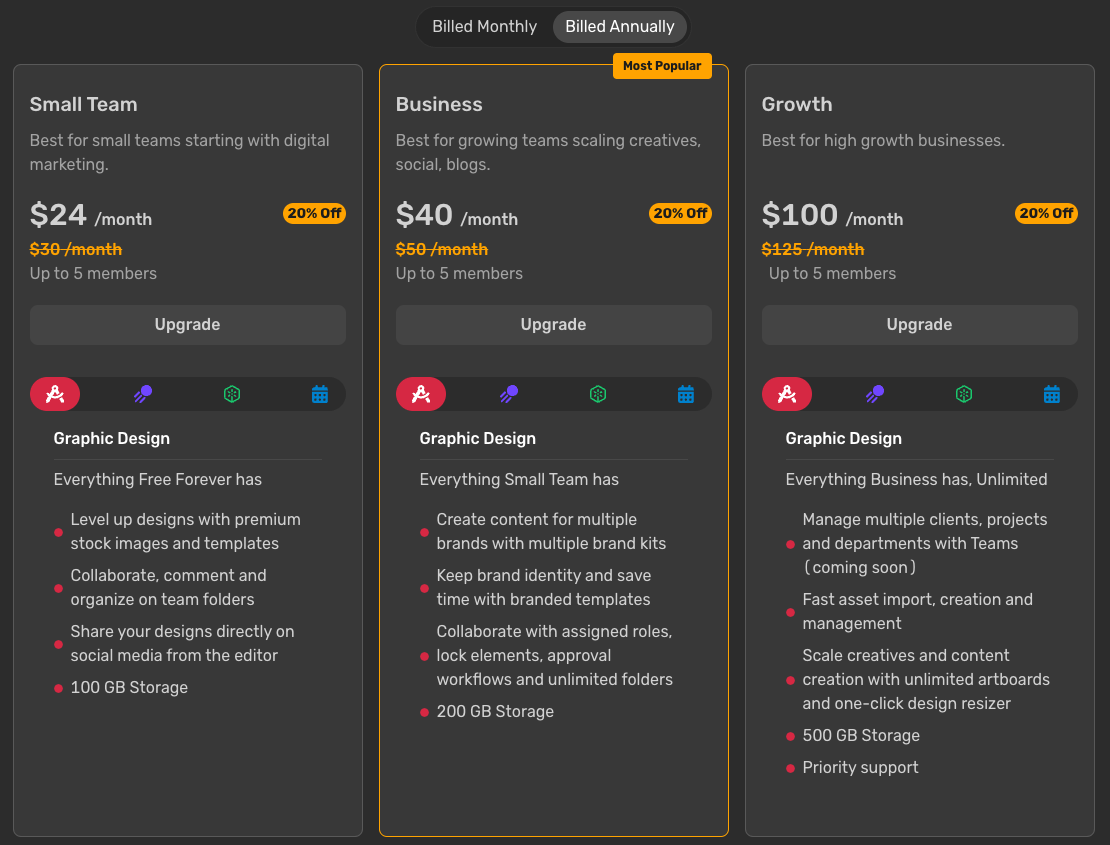The height and width of the screenshot is (845, 1110).
Task: Select the Graphic Design icon on Small Team
Action: (55, 394)
